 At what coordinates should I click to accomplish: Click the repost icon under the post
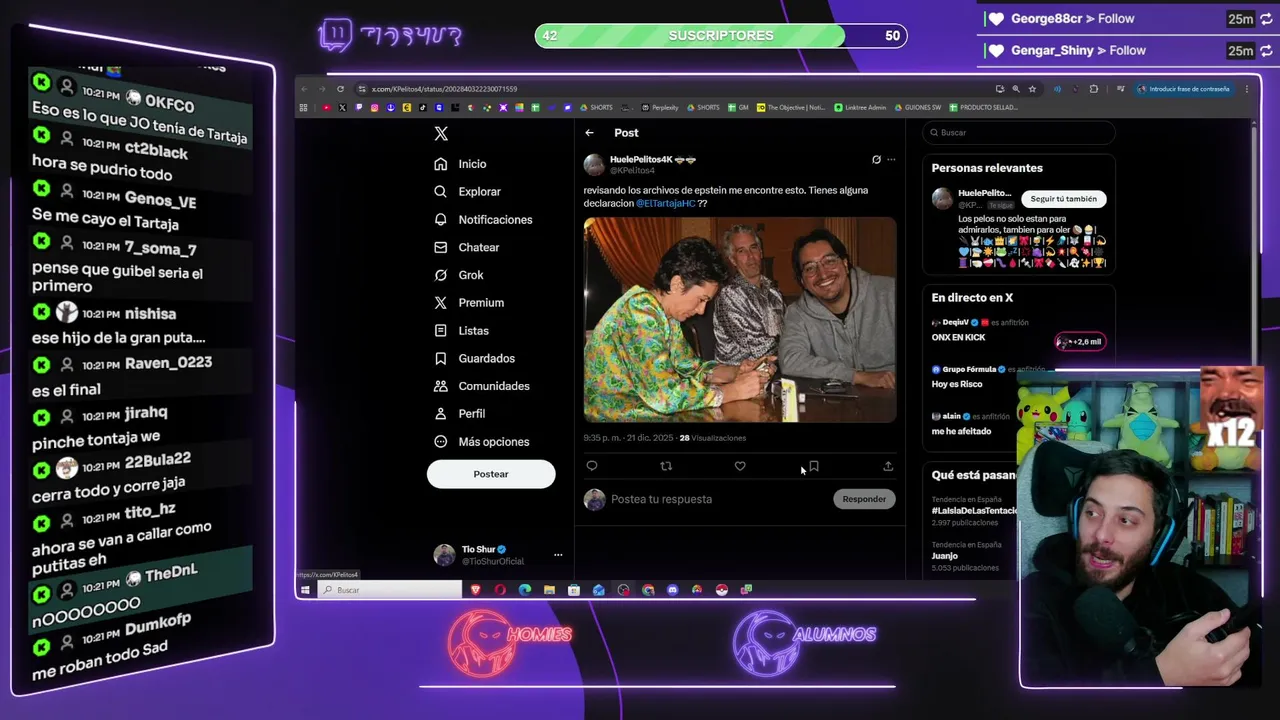666,466
